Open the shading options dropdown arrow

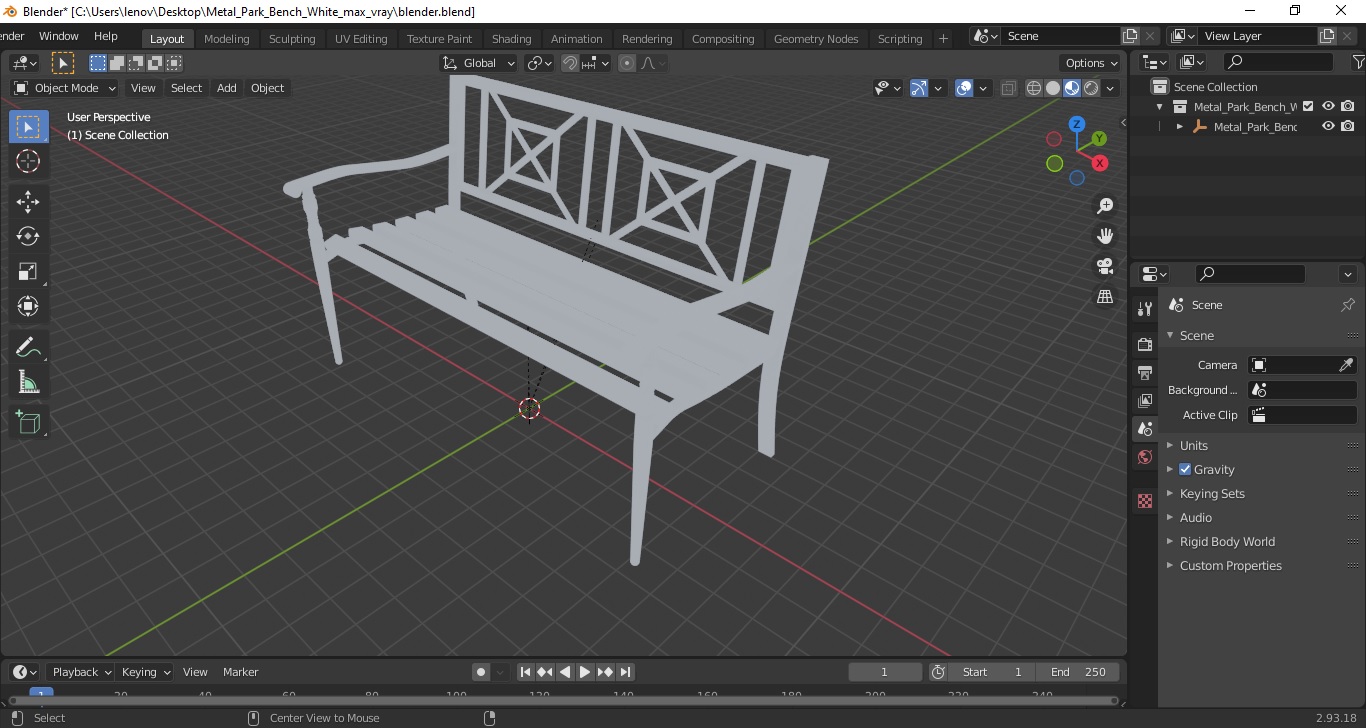tap(1110, 88)
